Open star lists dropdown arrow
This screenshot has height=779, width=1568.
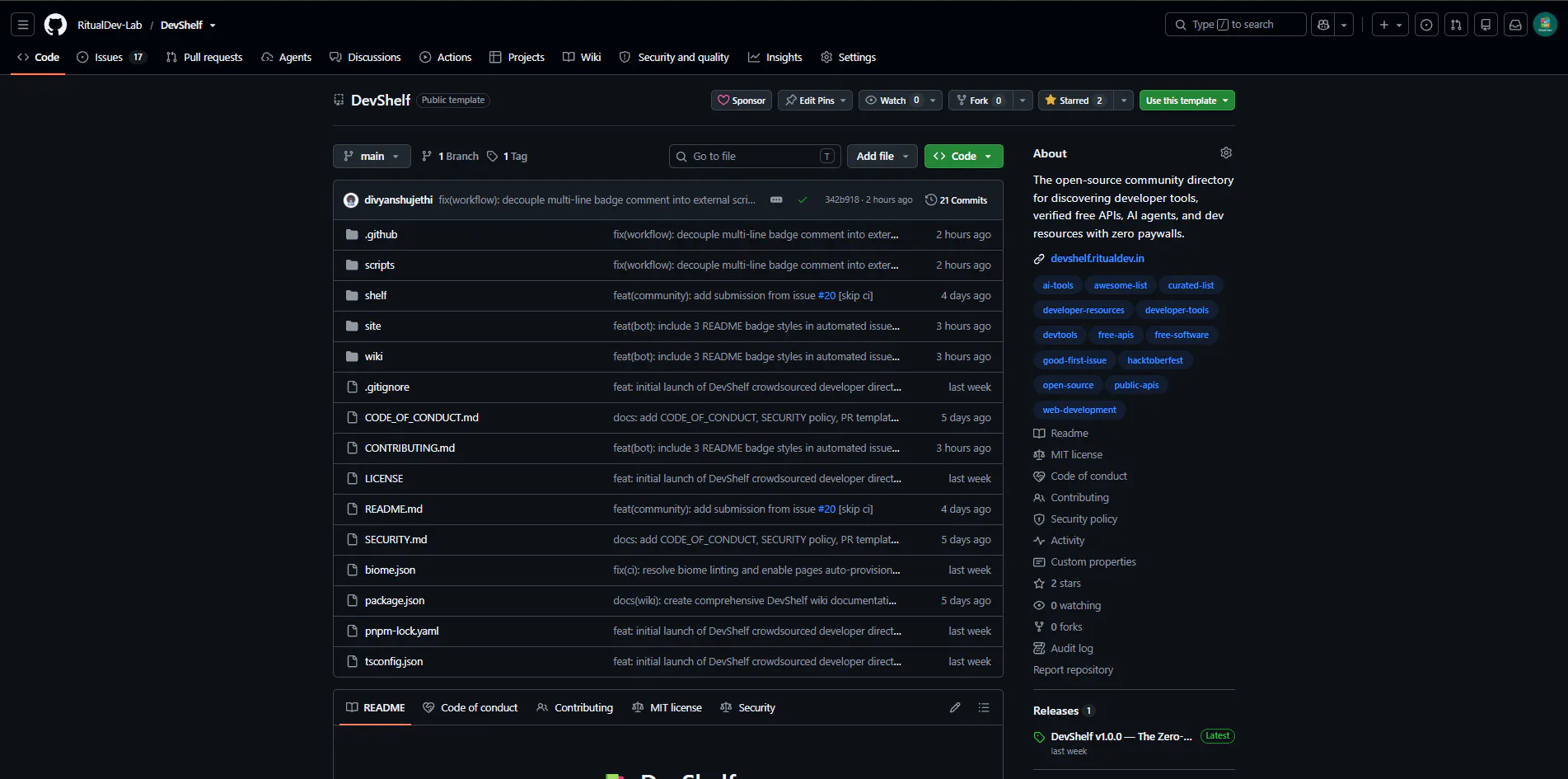click(x=1124, y=100)
